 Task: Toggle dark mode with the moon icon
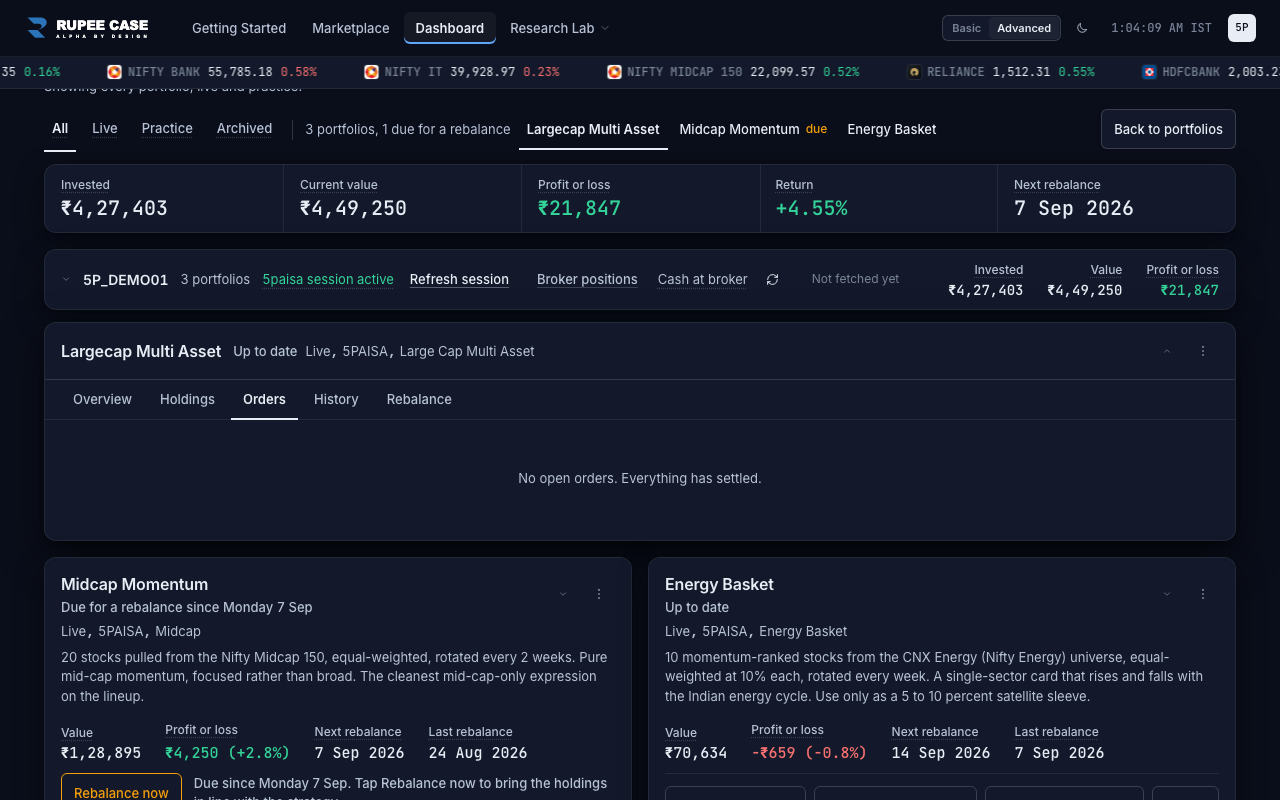(1082, 28)
